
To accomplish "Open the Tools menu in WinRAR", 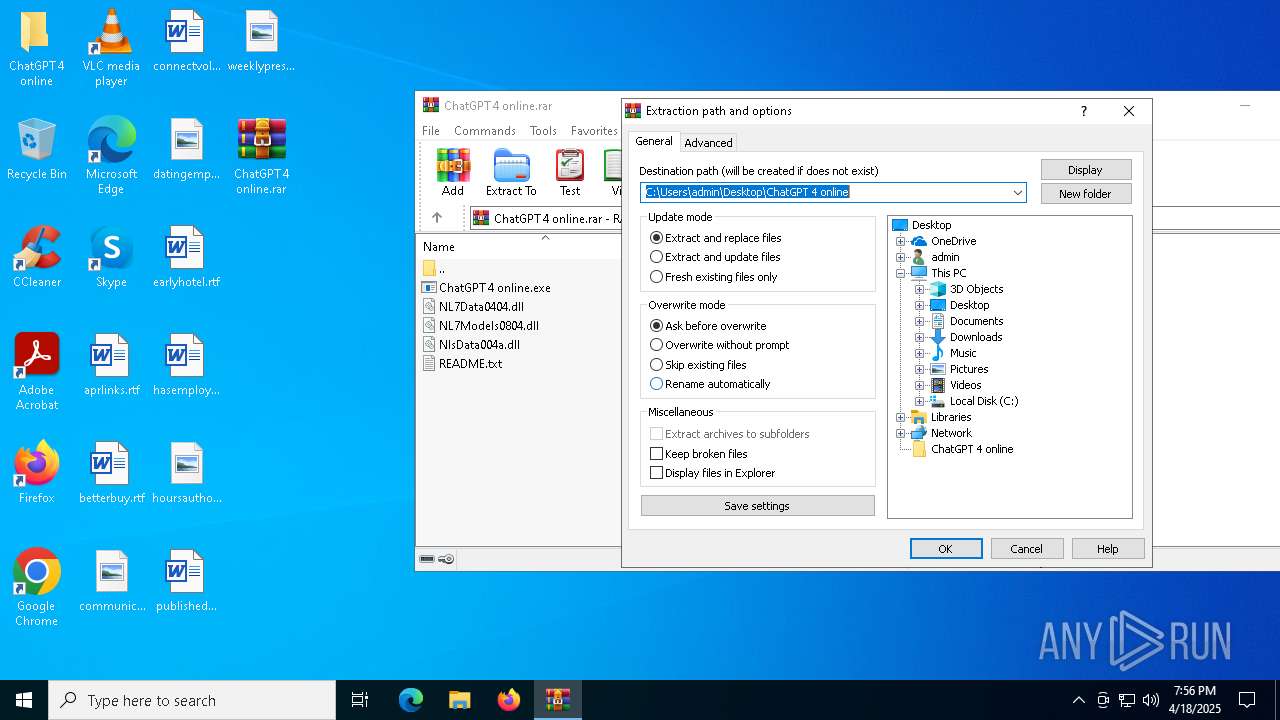I will click(543, 131).
